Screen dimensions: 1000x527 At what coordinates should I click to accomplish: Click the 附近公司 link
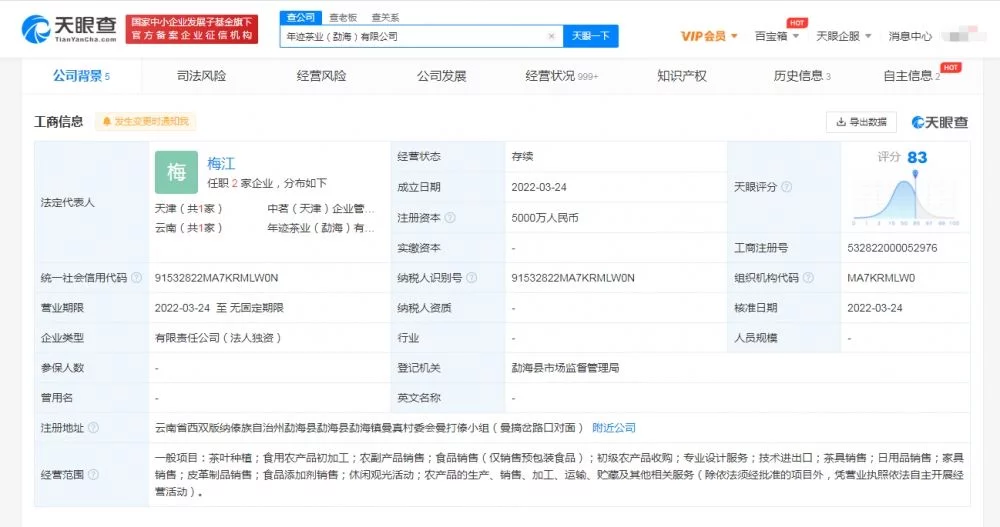click(x=614, y=427)
